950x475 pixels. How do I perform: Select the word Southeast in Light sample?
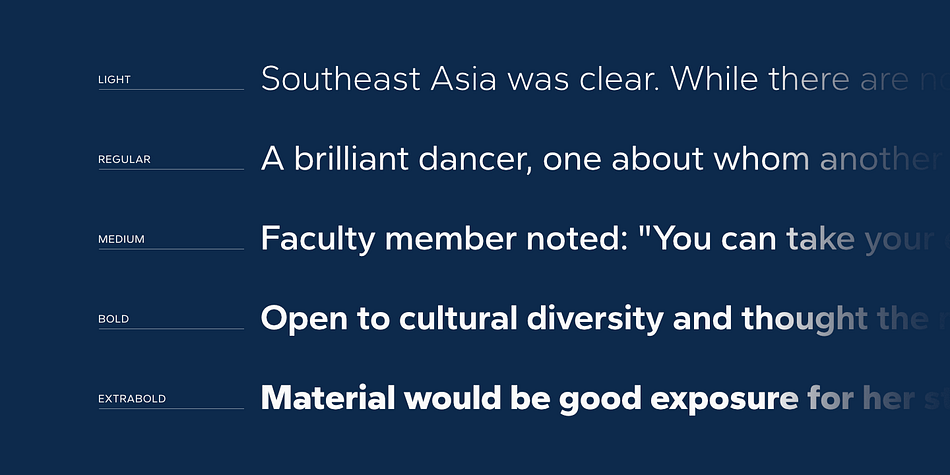[340, 79]
